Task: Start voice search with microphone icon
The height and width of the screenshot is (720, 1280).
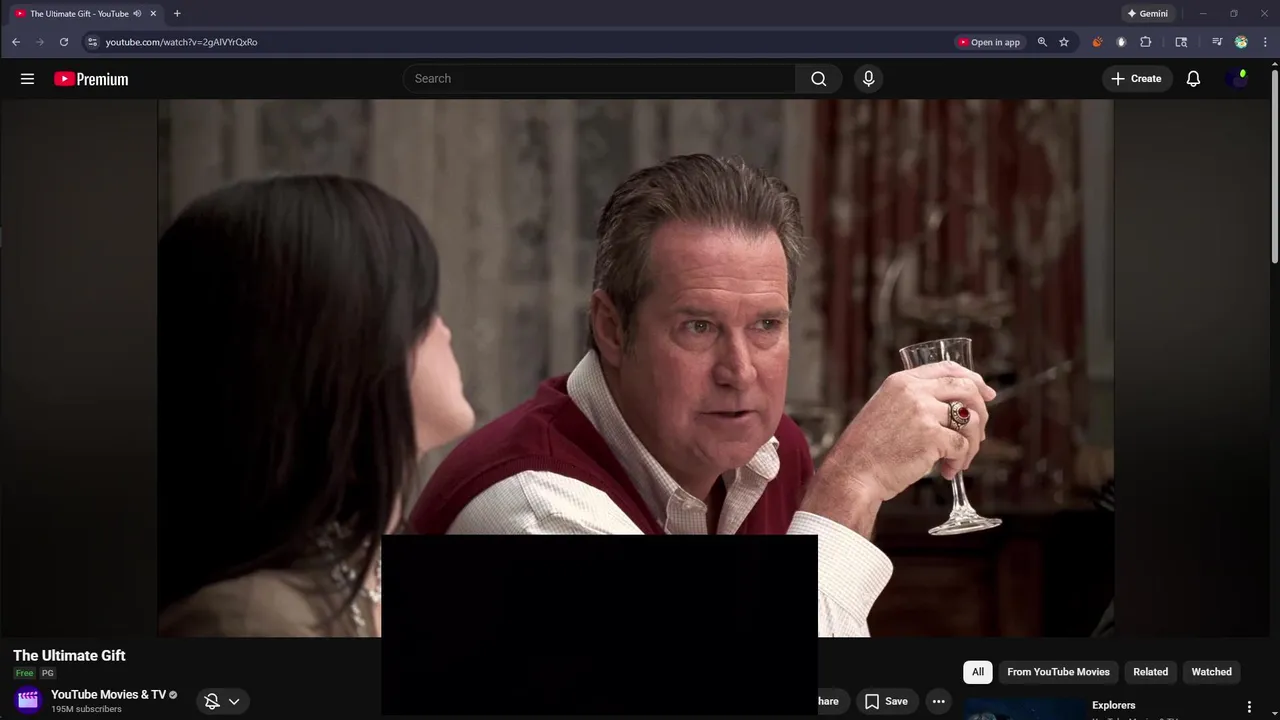Action: [868, 79]
